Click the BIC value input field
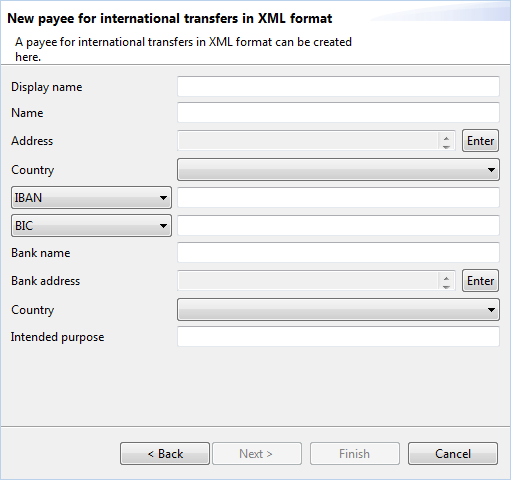 pos(338,225)
